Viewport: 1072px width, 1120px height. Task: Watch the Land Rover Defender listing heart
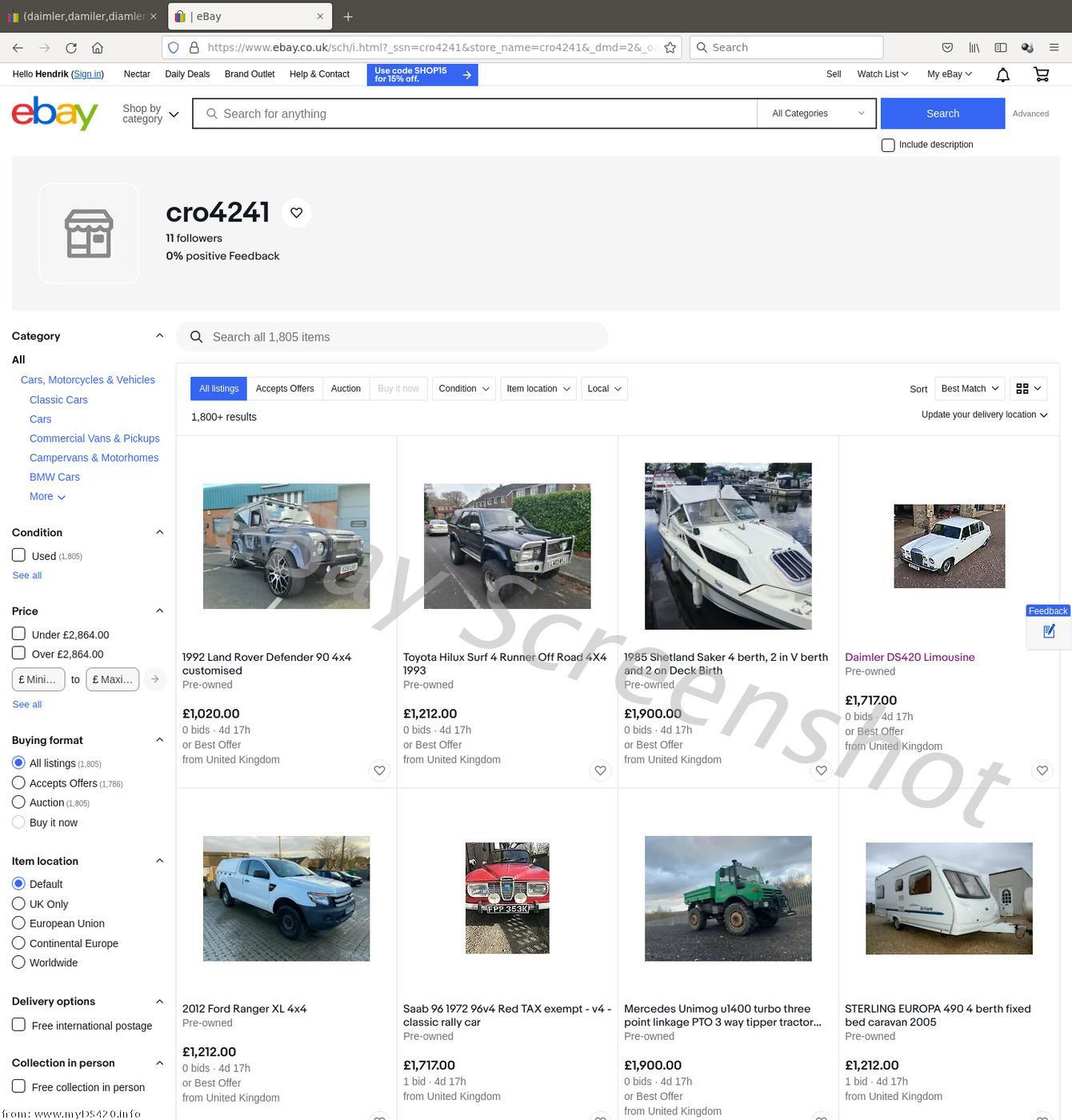click(x=379, y=770)
